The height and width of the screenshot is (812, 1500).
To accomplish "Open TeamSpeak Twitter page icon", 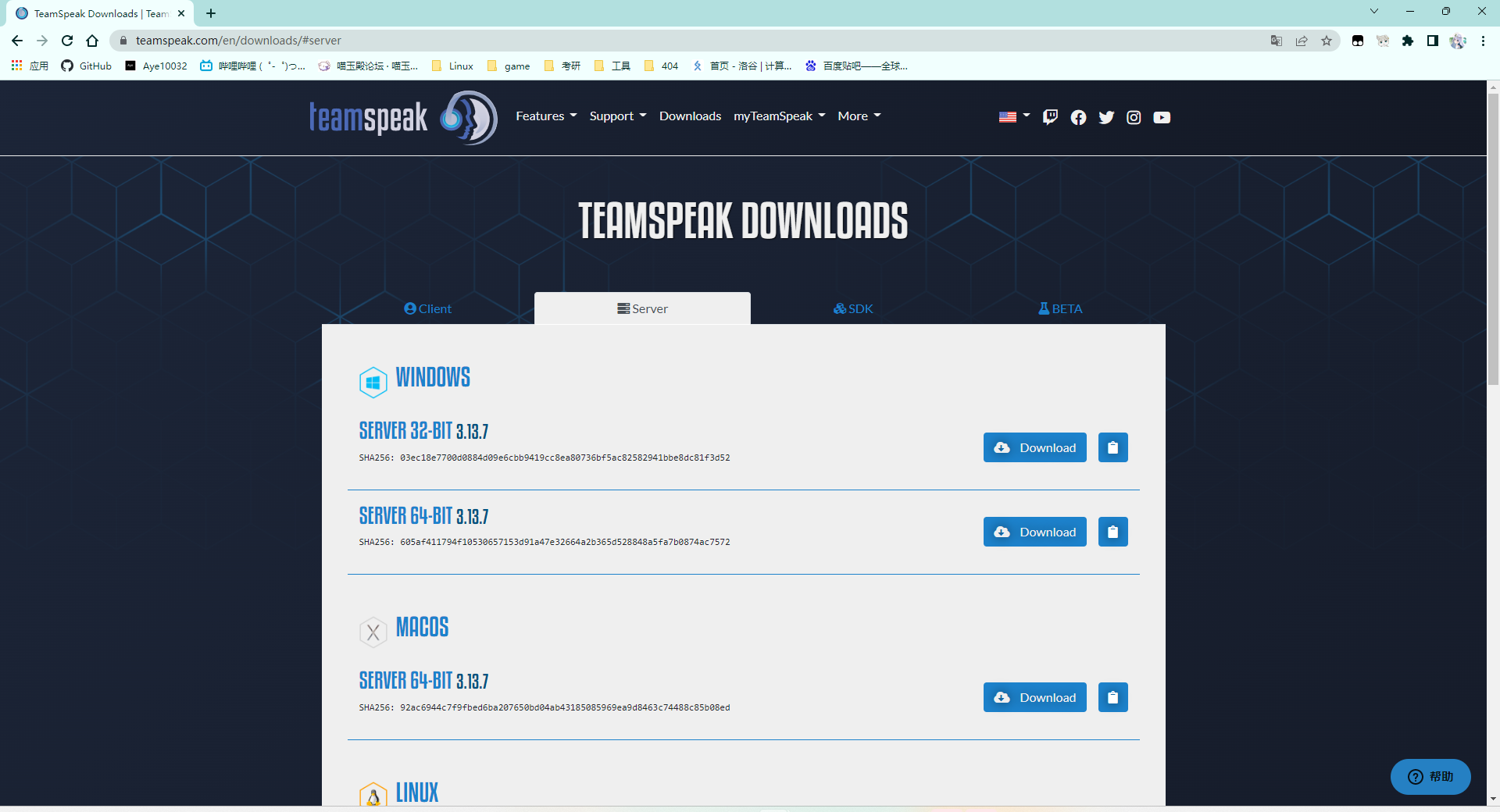I will pyautogui.click(x=1106, y=117).
